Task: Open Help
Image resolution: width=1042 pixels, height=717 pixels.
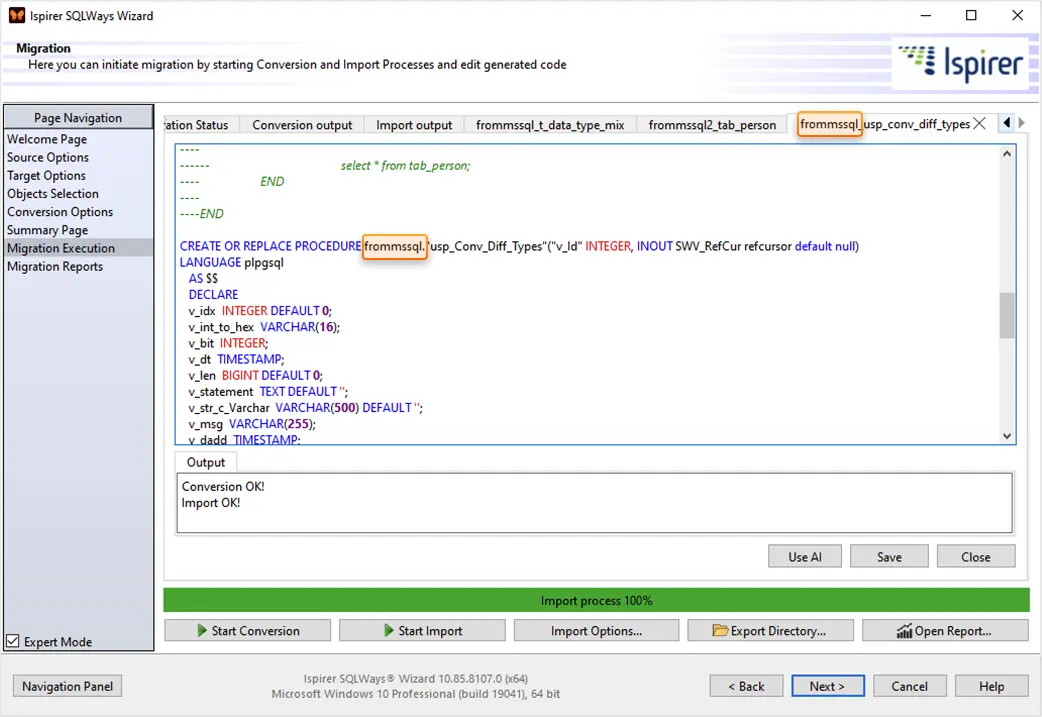Action: 991,686
